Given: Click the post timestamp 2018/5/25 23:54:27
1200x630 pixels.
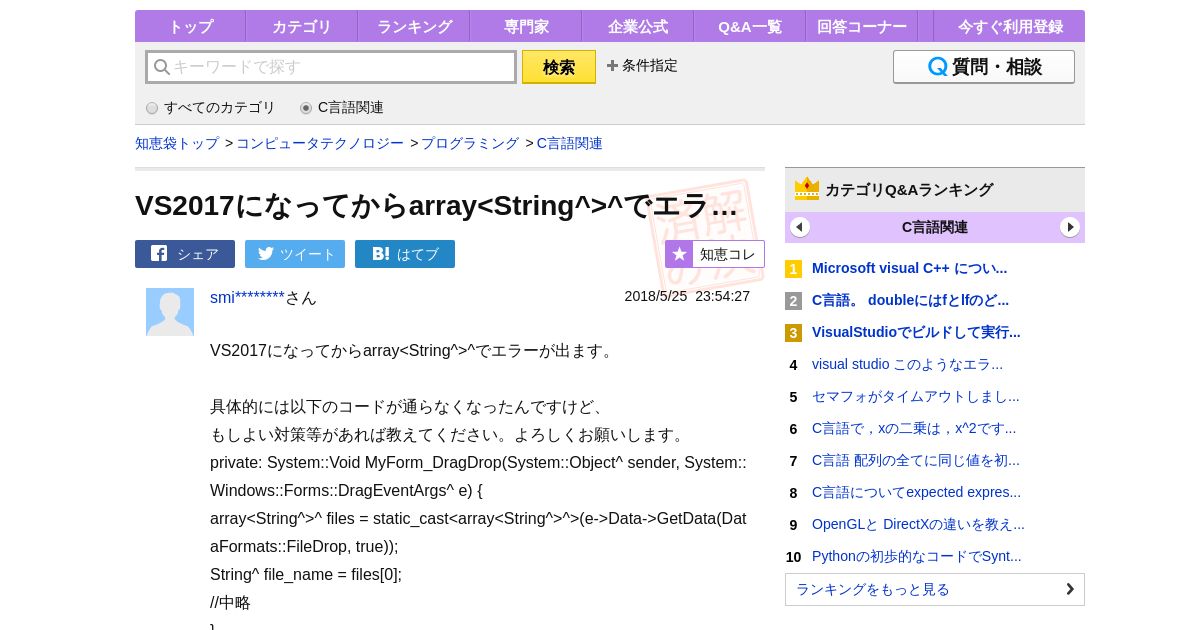Looking at the screenshot, I should pos(687,296).
